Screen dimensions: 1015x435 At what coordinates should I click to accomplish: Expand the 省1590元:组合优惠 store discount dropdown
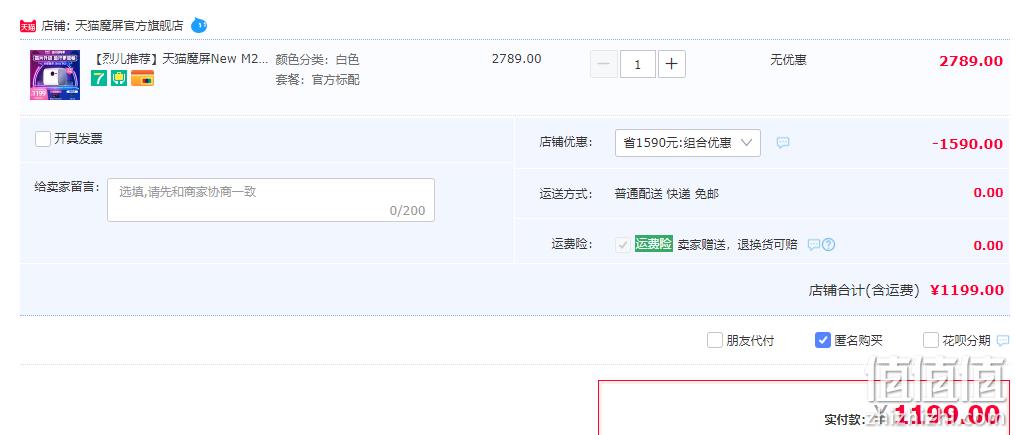pos(687,143)
